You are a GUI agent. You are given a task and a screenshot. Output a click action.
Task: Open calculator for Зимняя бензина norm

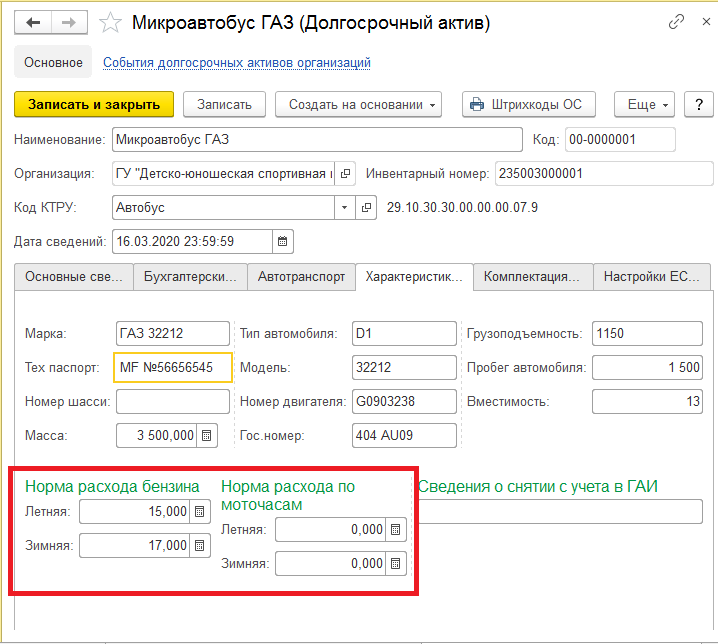pos(201,545)
